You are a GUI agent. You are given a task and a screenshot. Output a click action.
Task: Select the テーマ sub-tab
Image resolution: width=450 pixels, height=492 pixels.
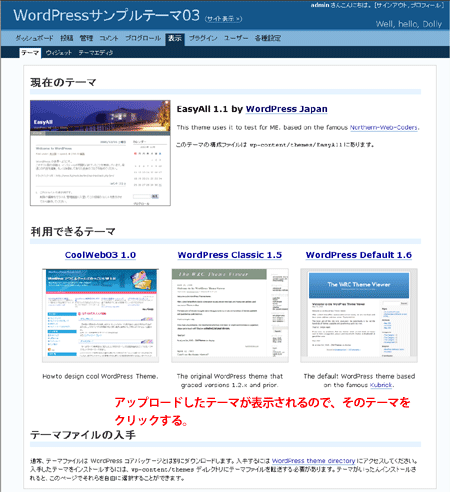pyautogui.click(x=30, y=53)
